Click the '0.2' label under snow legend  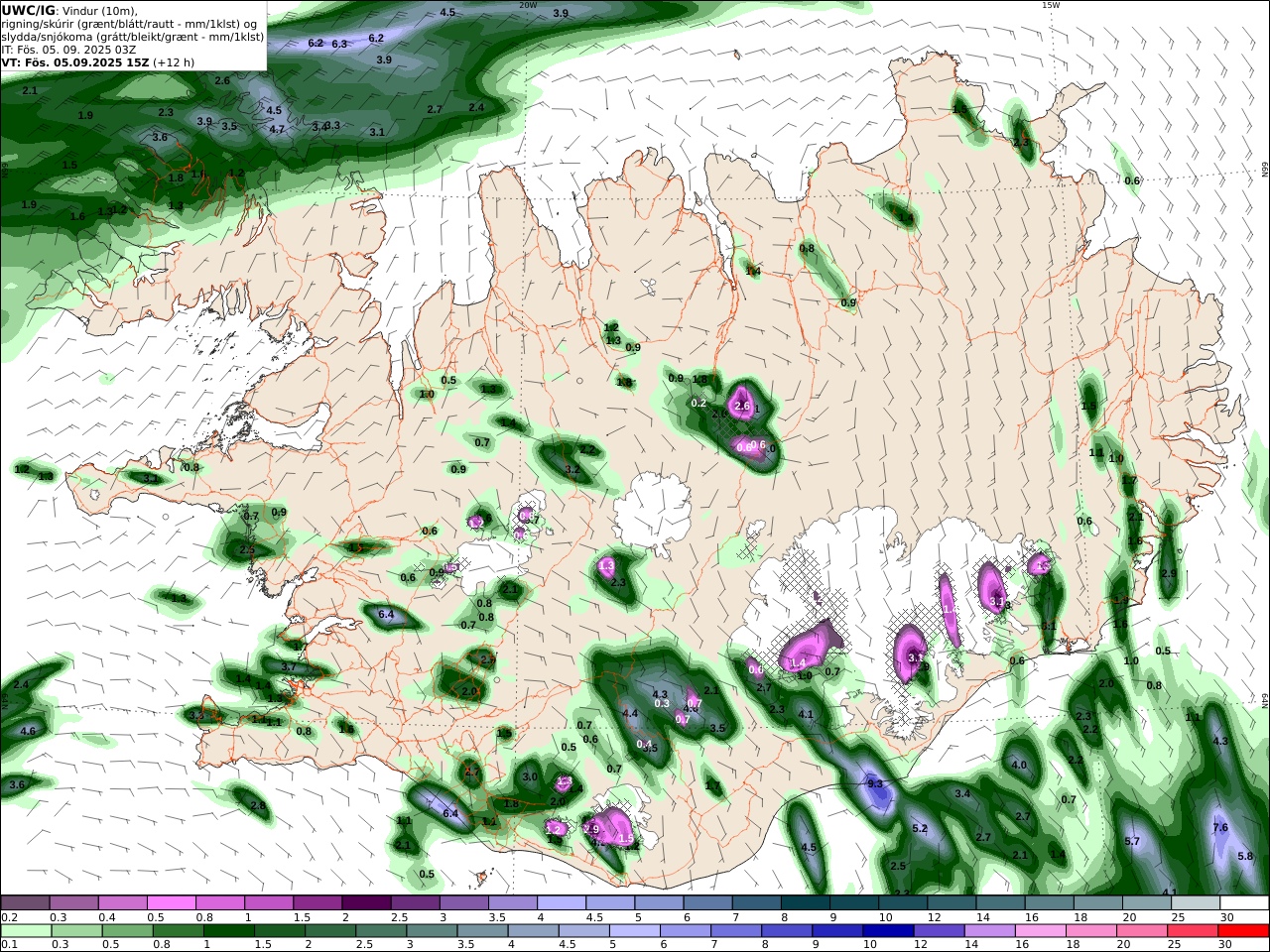[x=9, y=917]
